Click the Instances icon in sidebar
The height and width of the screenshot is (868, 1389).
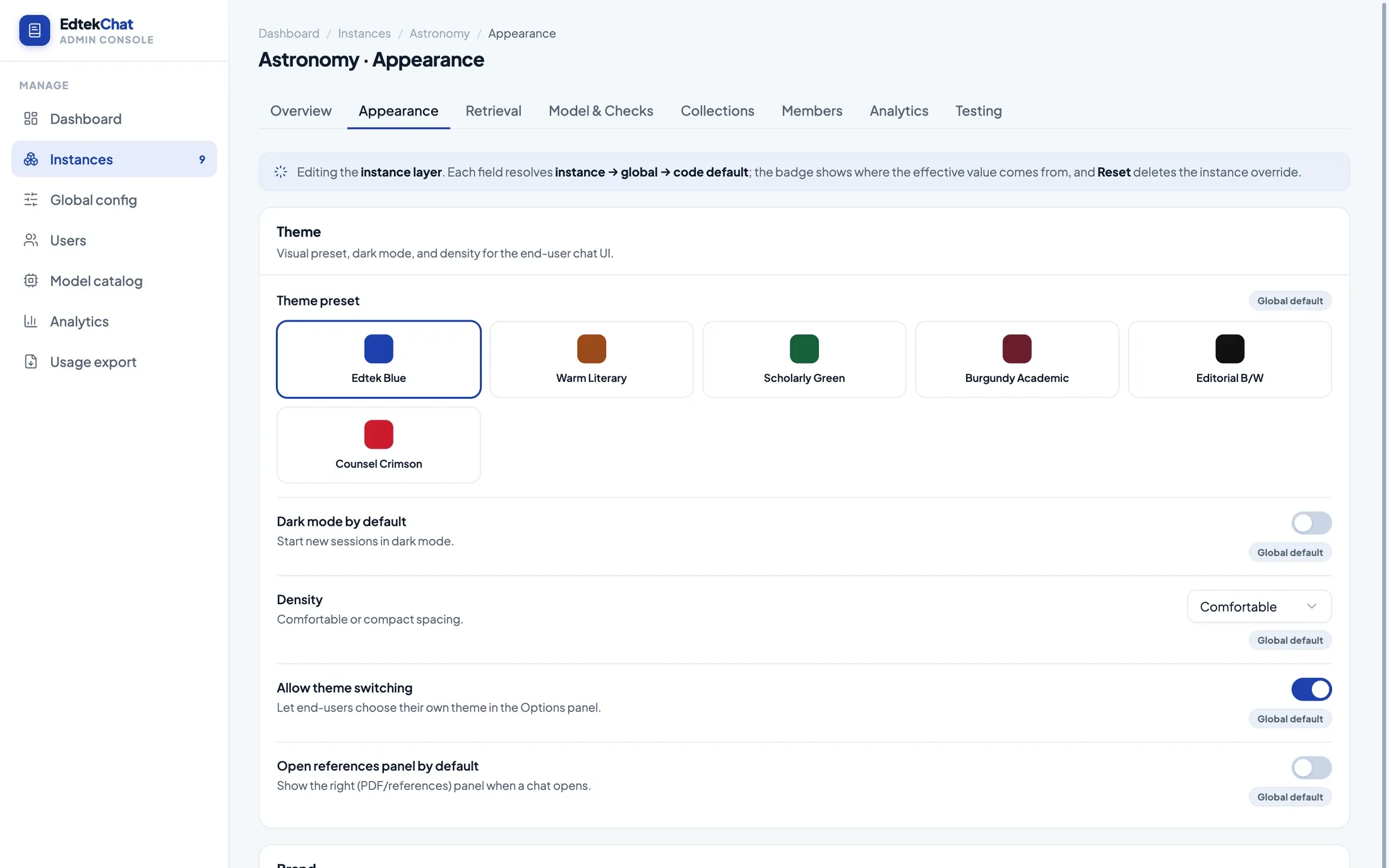coord(31,159)
